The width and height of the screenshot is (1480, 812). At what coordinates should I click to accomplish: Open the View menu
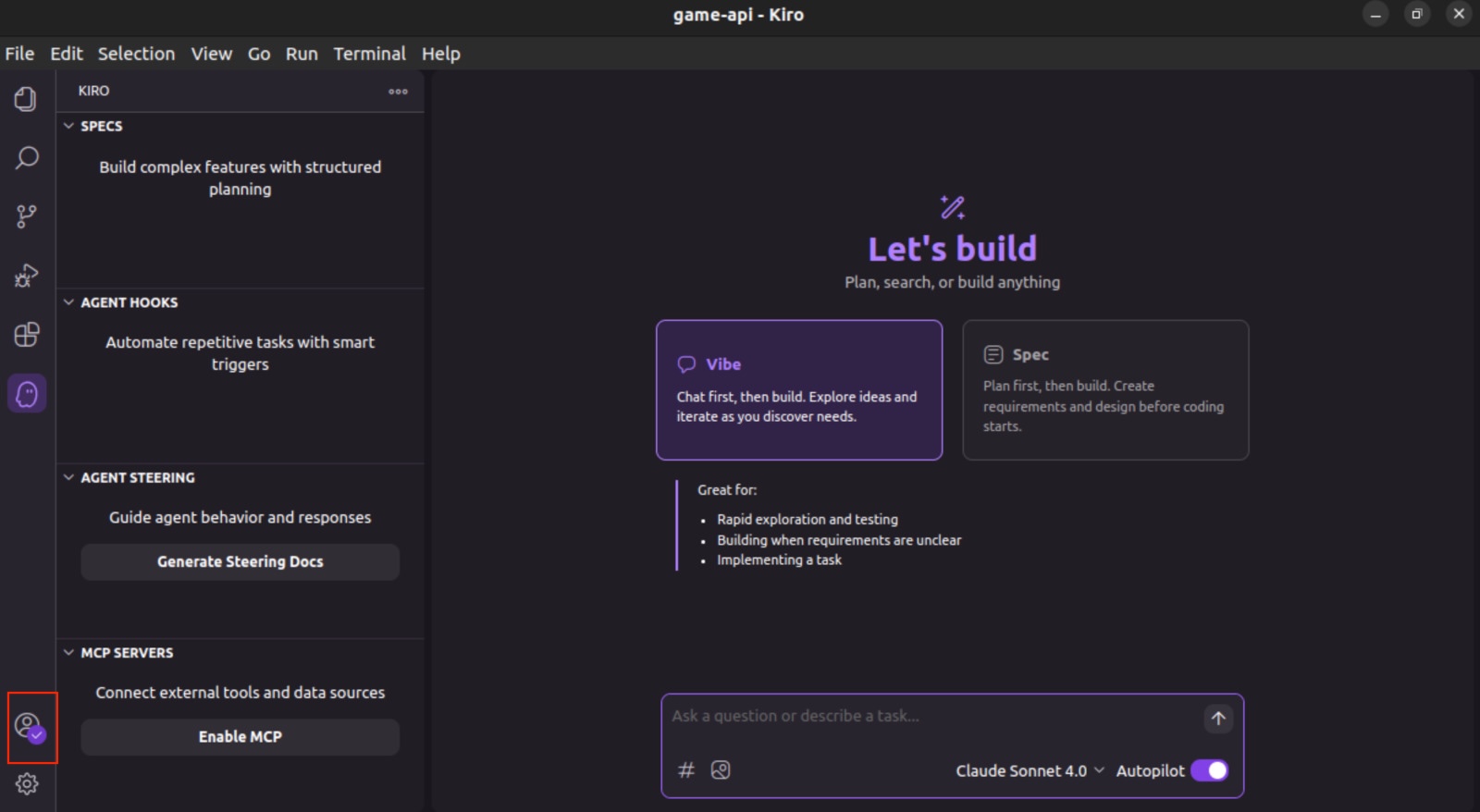click(212, 54)
